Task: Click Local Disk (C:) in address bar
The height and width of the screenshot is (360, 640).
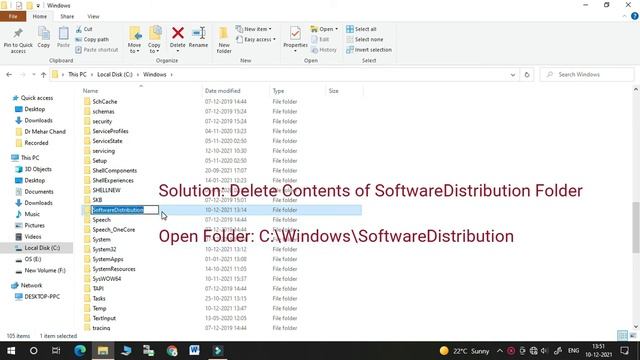Action: (115, 75)
